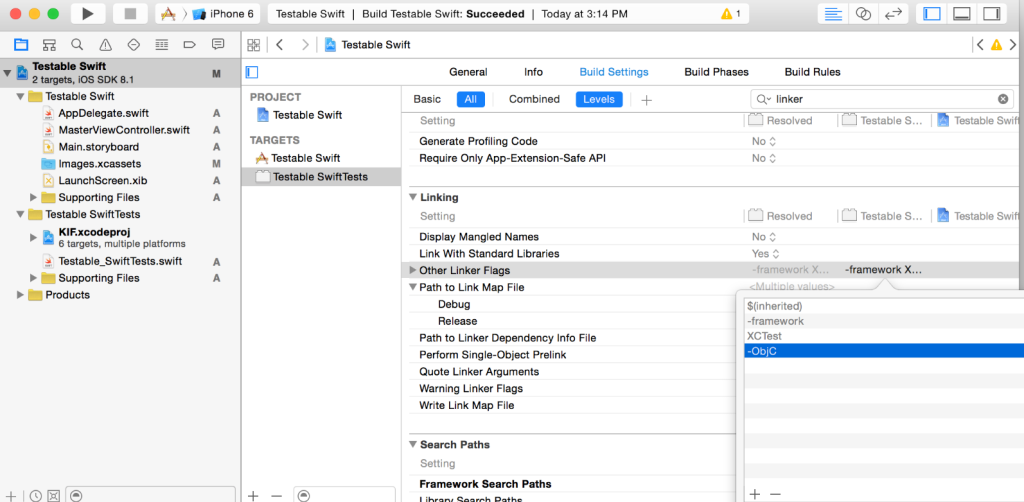
Task: Collapse the Linking settings section
Action: [413, 197]
